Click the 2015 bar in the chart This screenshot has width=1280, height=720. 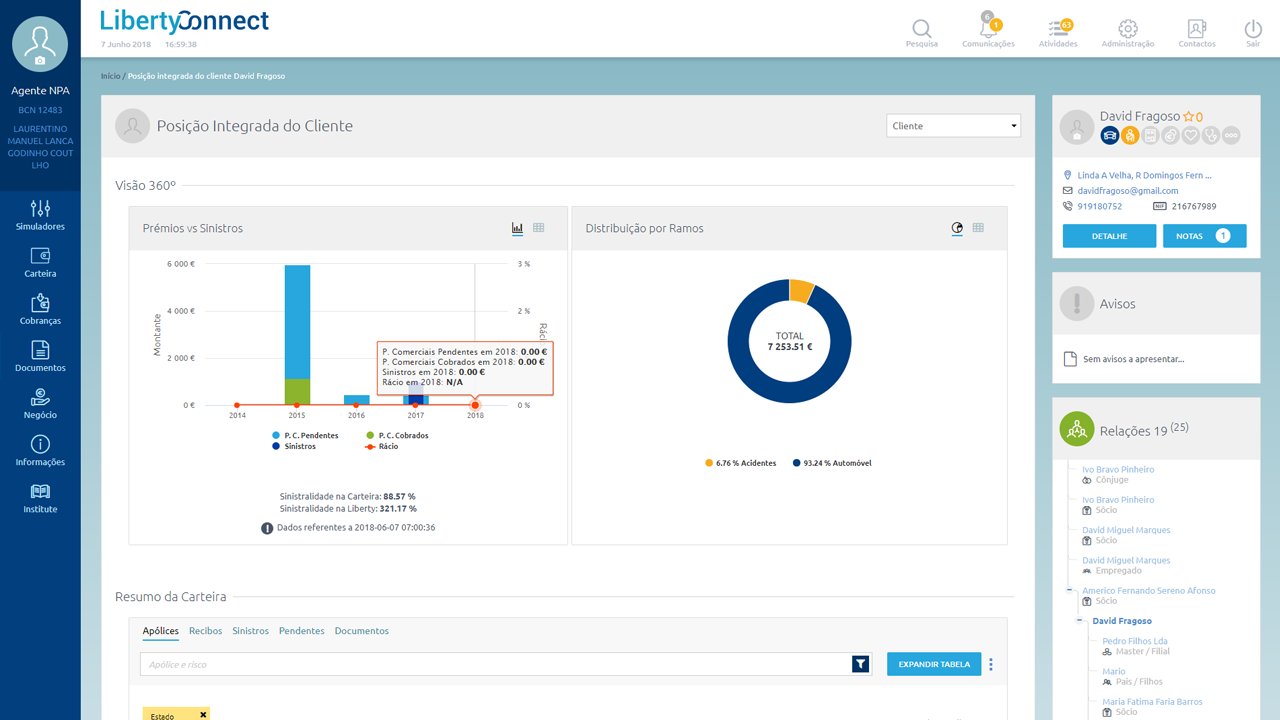tap(297, 335)
